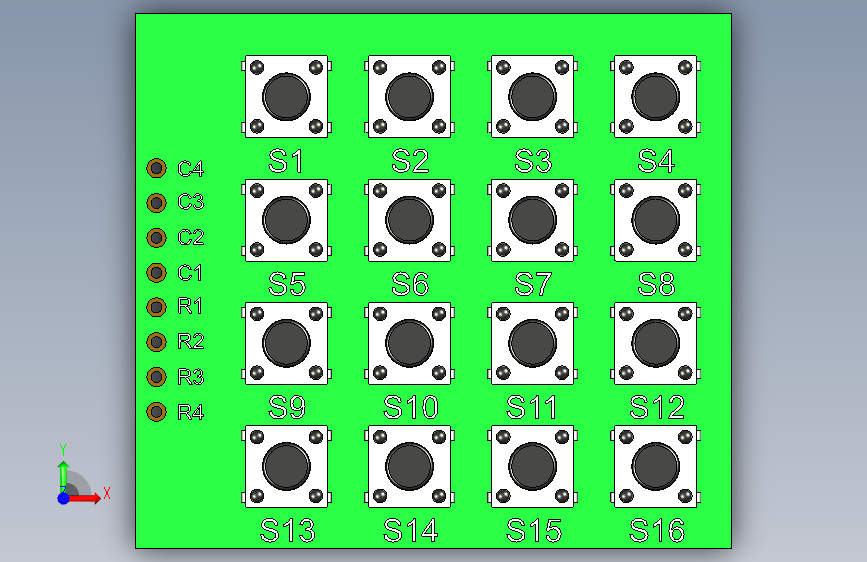Select the S14 push button switch
The height and width of the screenshot is (562, 867).
[410, 466]
